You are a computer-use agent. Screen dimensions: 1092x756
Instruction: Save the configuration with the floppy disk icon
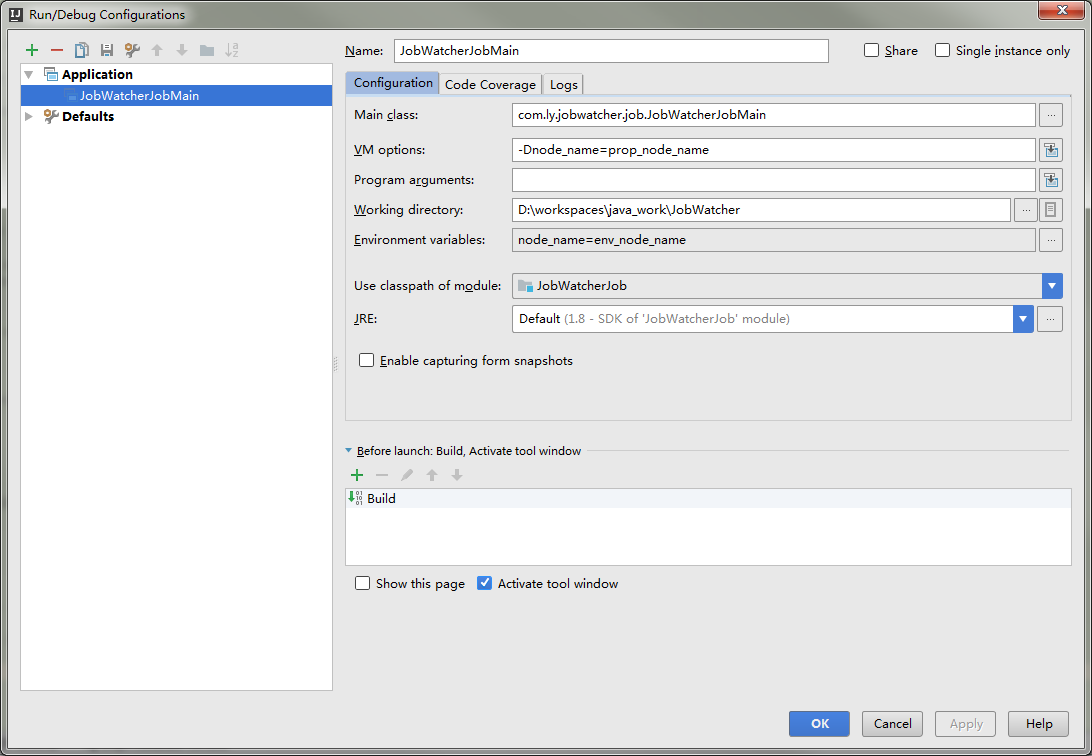tap(107, 50)
